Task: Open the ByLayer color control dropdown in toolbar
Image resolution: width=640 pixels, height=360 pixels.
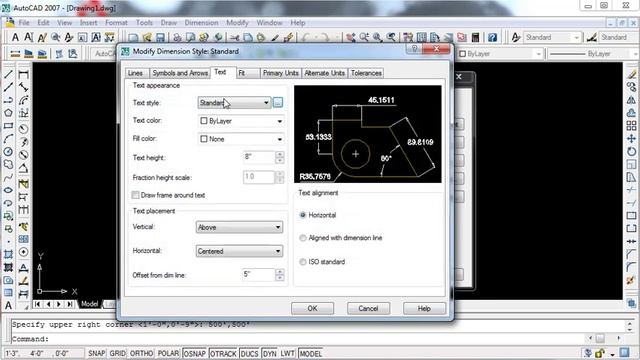Action: (501, 54)
